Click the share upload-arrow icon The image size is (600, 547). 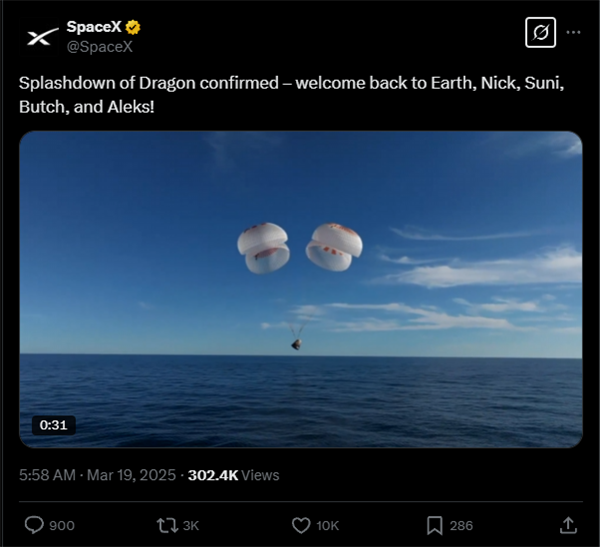[x=567, y=525]
